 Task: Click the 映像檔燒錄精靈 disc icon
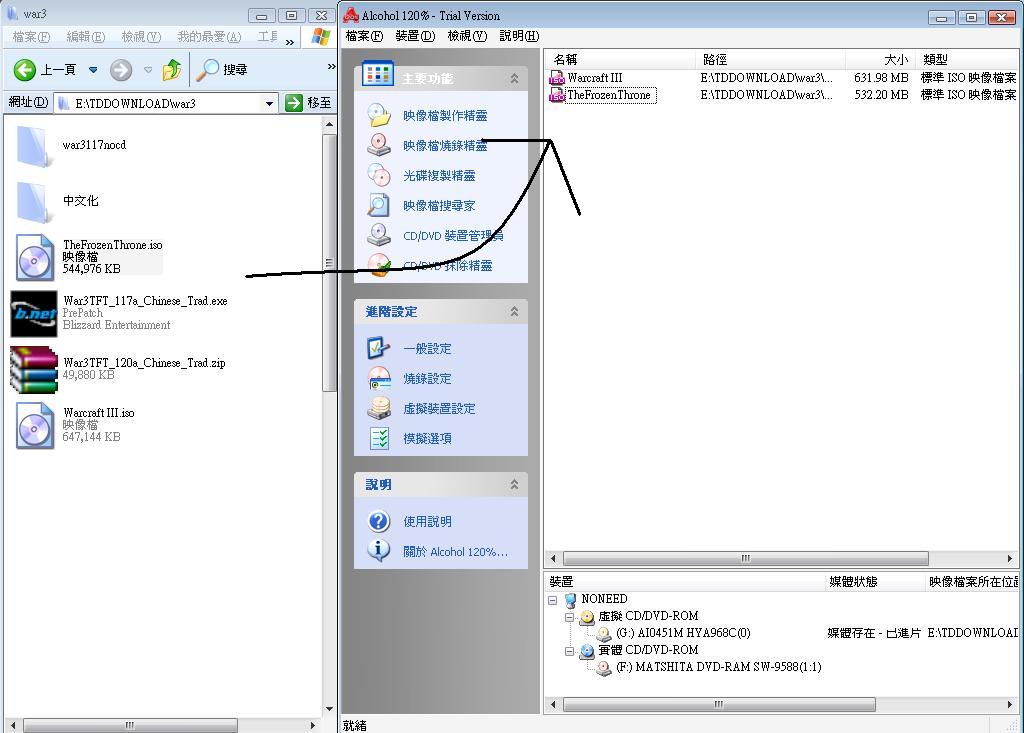pyautogui.click(x=379, y=145)
